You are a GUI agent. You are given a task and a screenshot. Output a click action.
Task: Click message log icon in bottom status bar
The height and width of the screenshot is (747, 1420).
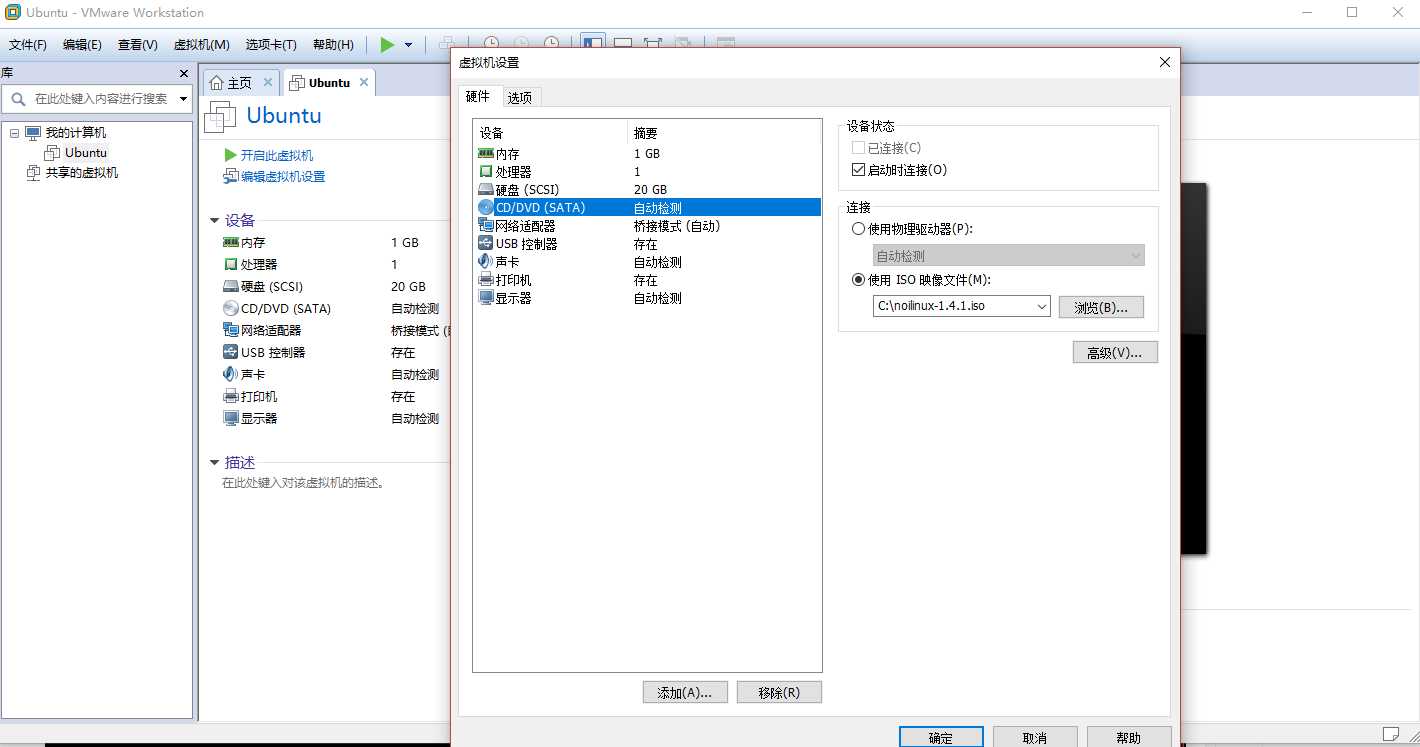1391,734
